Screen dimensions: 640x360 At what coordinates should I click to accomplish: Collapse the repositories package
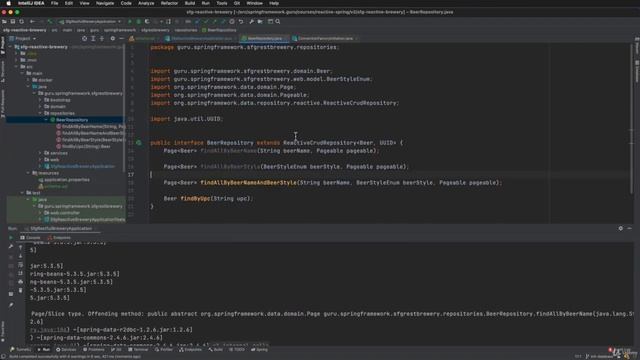click(40, 113)
